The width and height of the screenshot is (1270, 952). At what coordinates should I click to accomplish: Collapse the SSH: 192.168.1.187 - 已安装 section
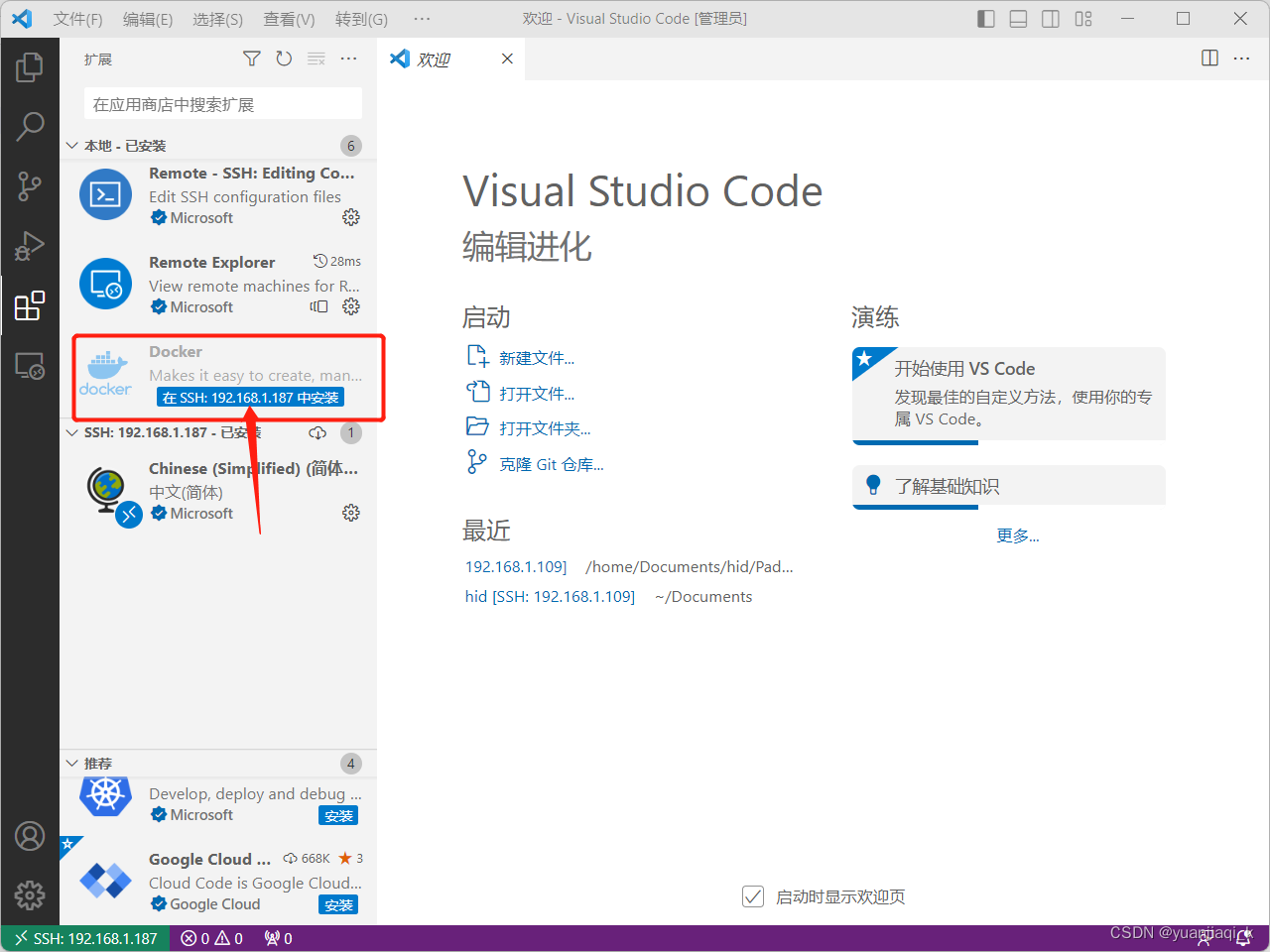tap(217, 432)
